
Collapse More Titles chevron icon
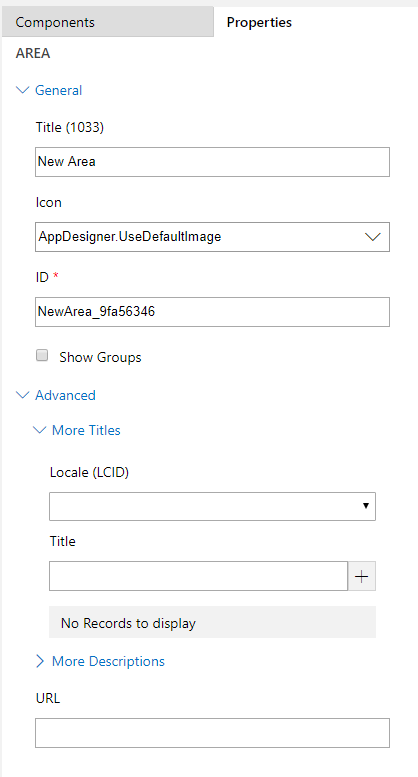tap(40, 430)
